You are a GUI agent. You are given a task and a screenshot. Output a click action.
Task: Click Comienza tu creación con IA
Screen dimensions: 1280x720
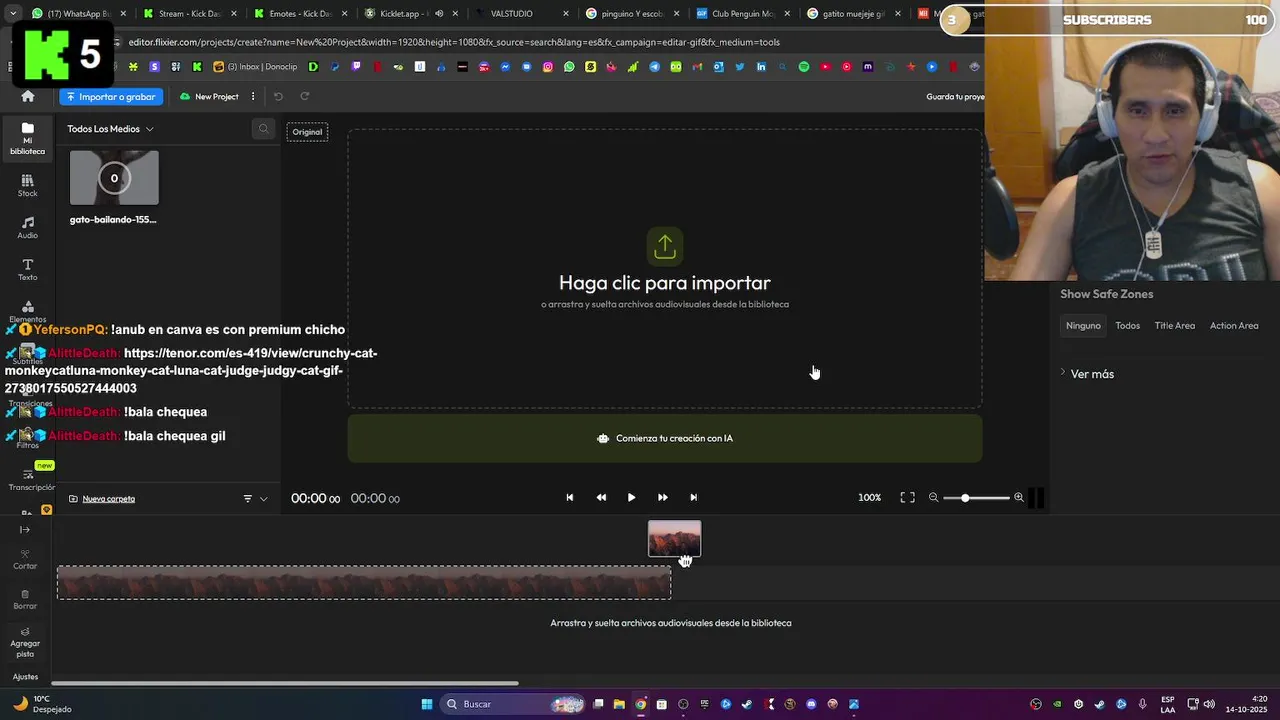tap(665, 438)
